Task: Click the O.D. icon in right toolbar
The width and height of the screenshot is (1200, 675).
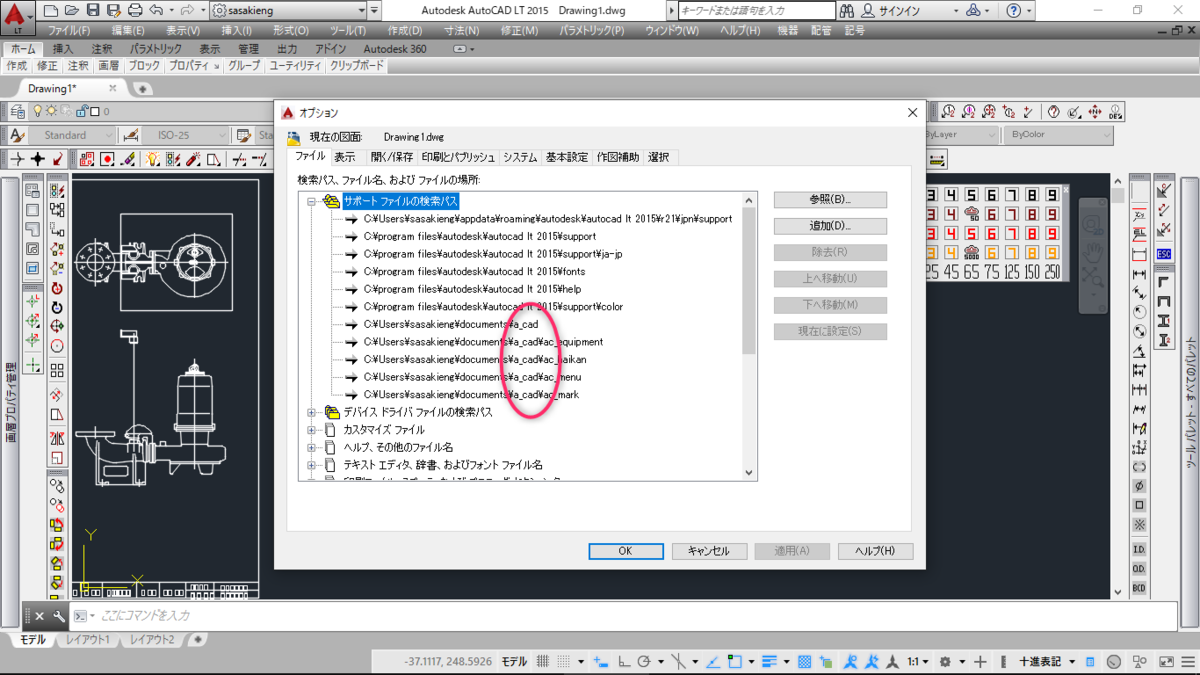Action: (x=1139, y=569)
